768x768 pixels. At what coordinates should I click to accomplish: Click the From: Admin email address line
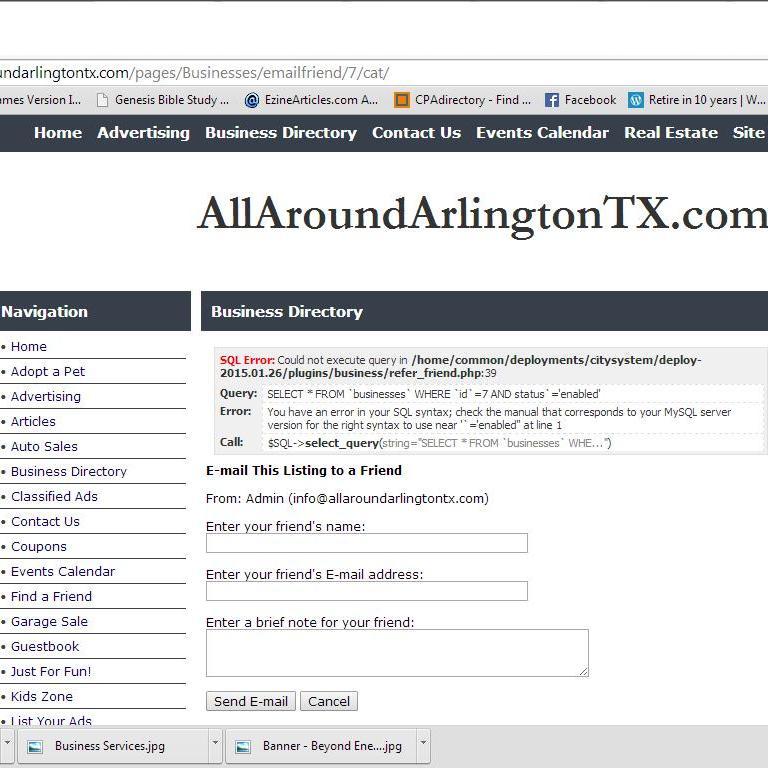click(347, 499)
